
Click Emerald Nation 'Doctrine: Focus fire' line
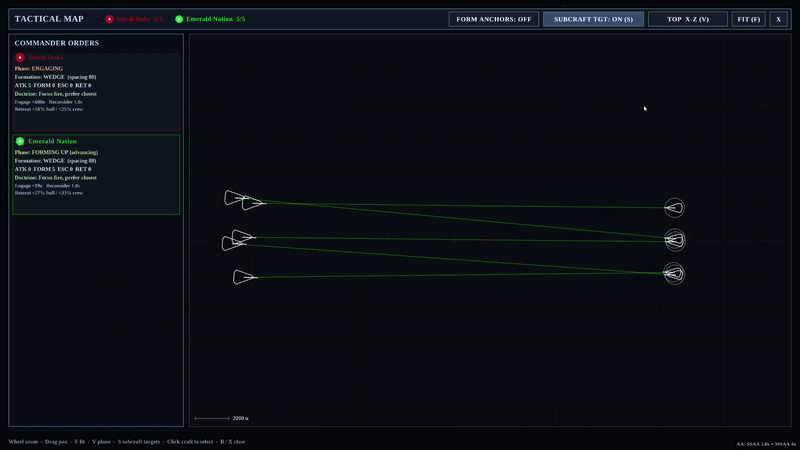[x=56, y=178]
